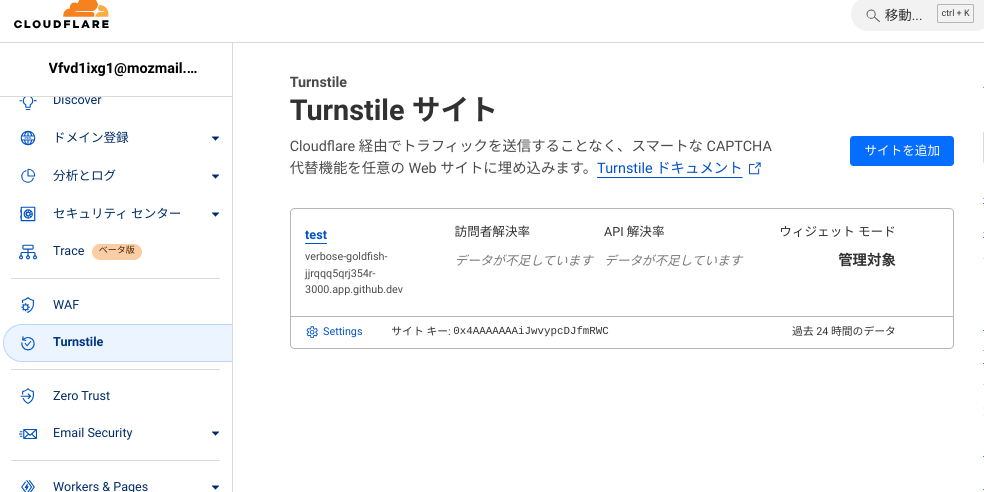
Task: Open the test site link
Action: click(x=316, y=235)
